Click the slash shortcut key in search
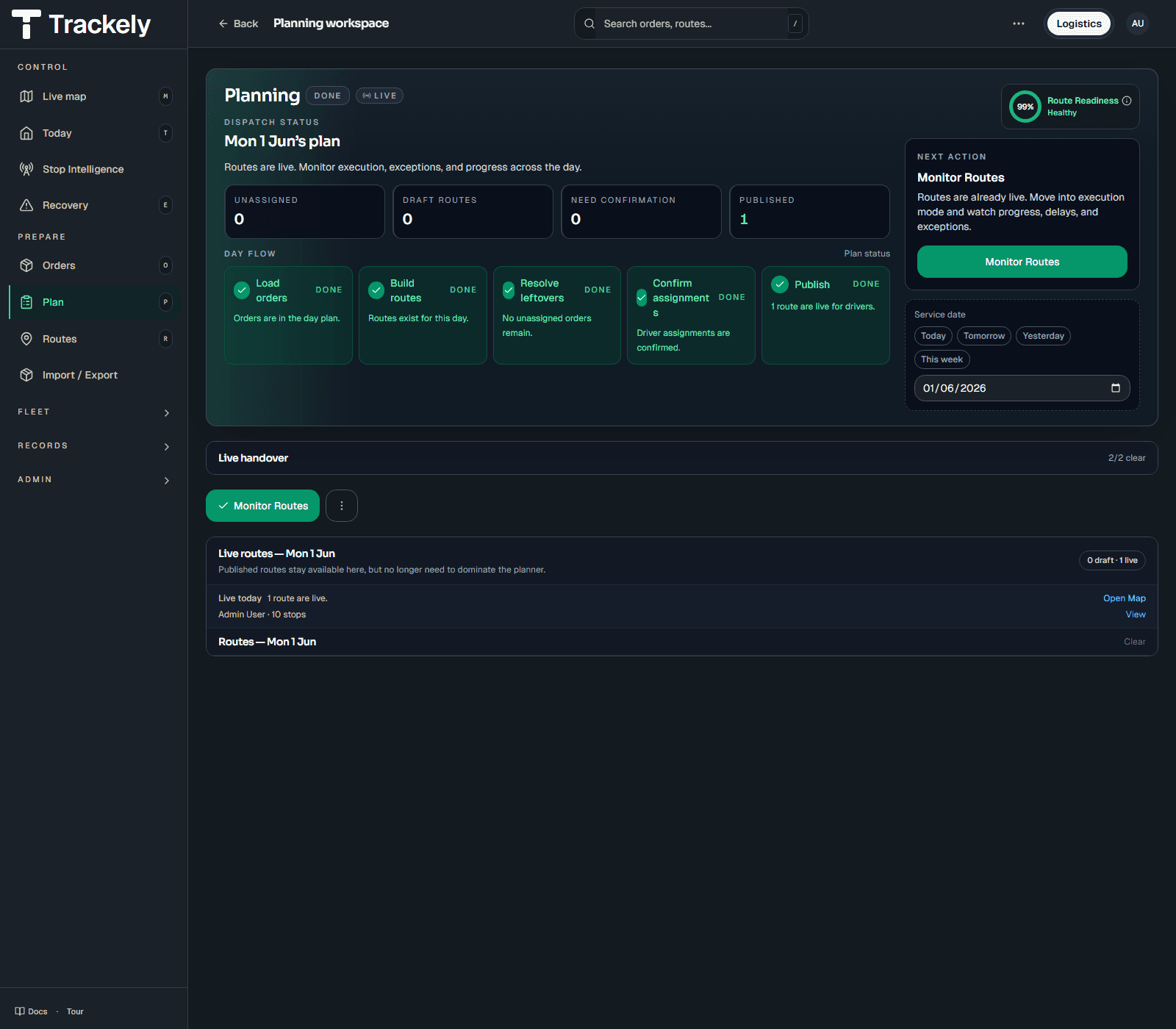This screenshot has height=1029, width=1176. pos(795,24)
